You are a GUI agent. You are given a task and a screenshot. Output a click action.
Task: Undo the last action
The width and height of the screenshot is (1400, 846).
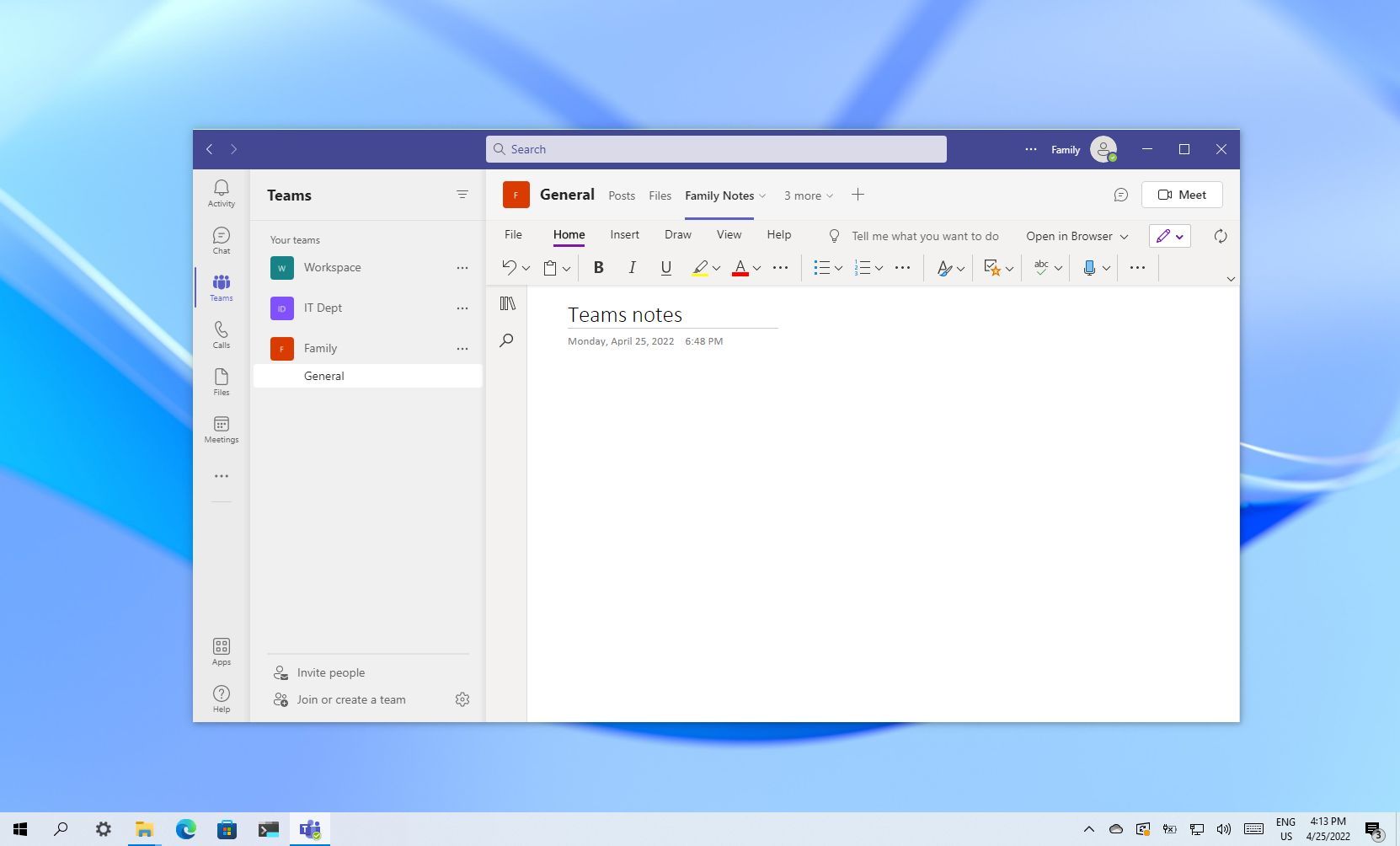click(510, 267)
